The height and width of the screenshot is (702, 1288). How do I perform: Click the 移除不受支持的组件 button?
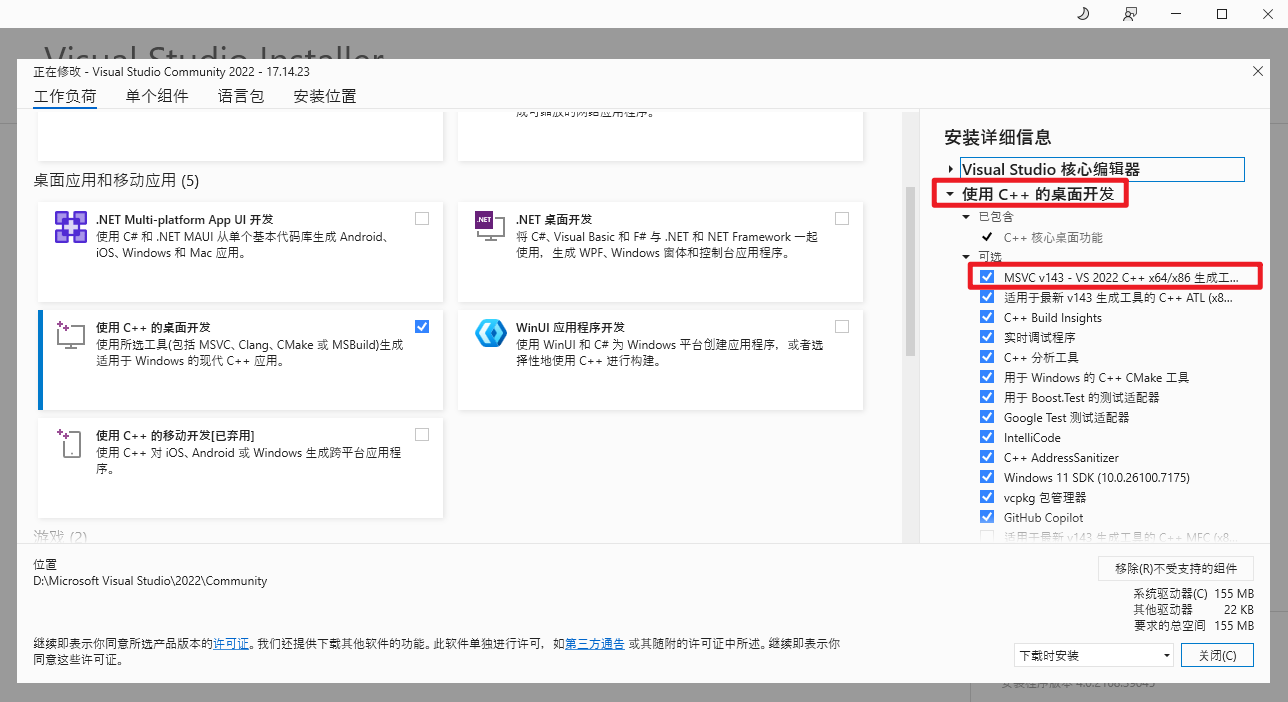(1175, 568)
